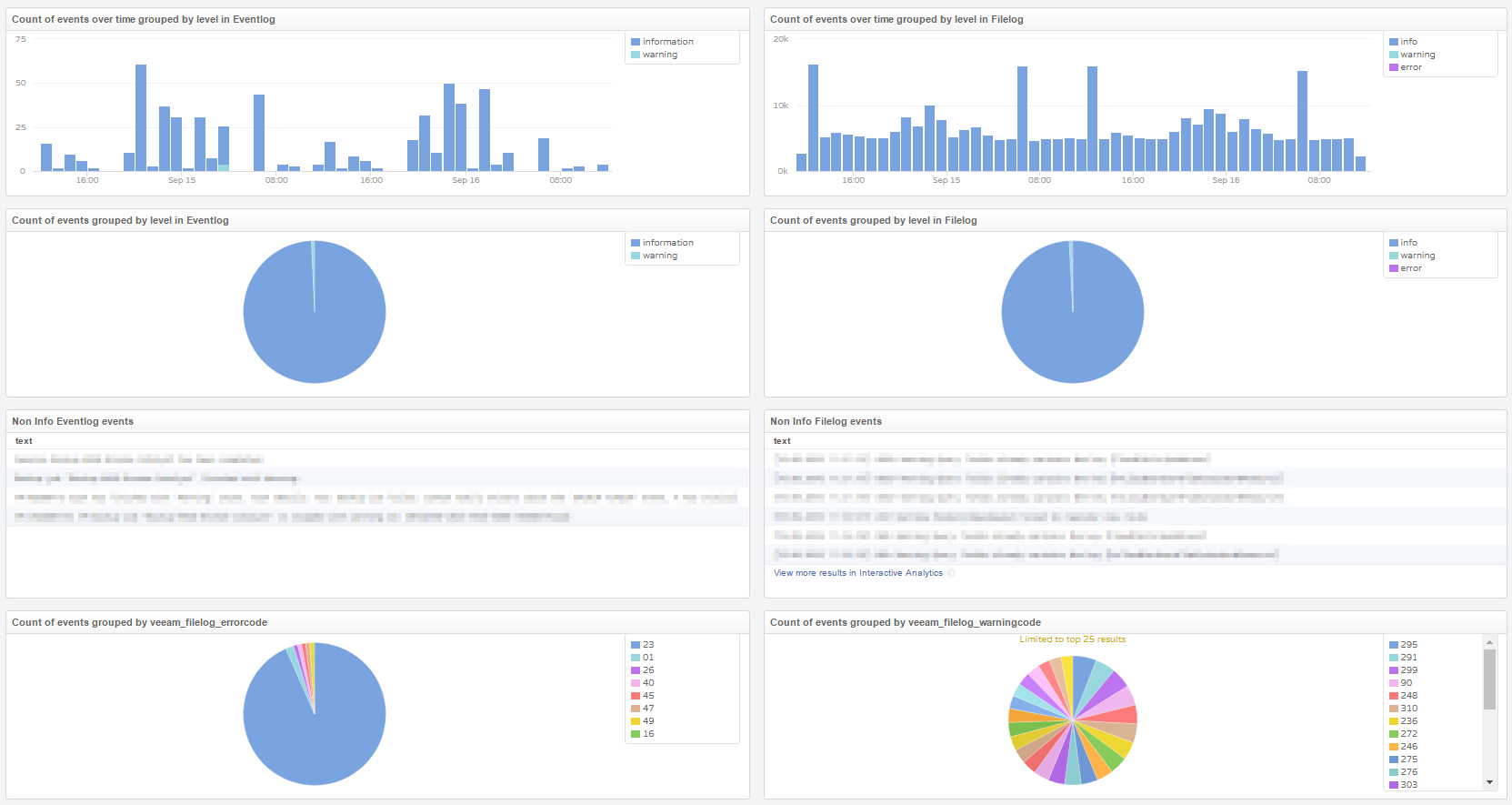Toggle 'info' legend in Filelog time chart
1512x805 pixels.
point(1403,42)
